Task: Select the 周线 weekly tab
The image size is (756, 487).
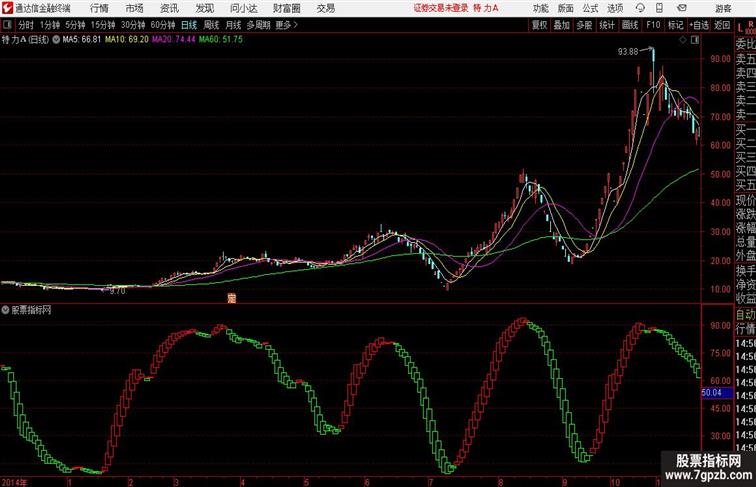Action: pos(211,25)
